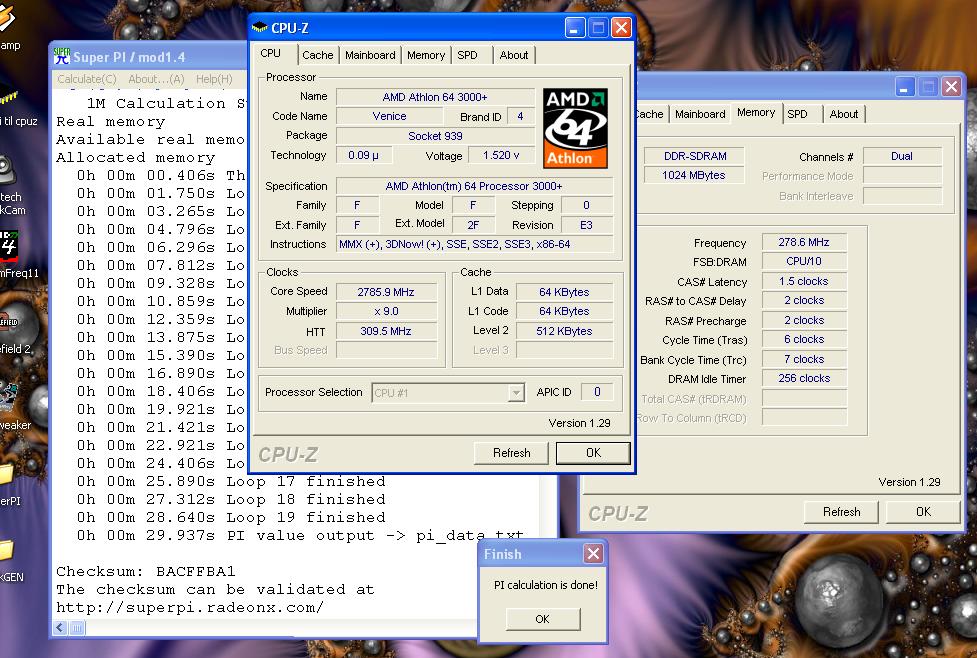
Task: Click Refresh in the rear CPU-Z window
Action: 841,512
